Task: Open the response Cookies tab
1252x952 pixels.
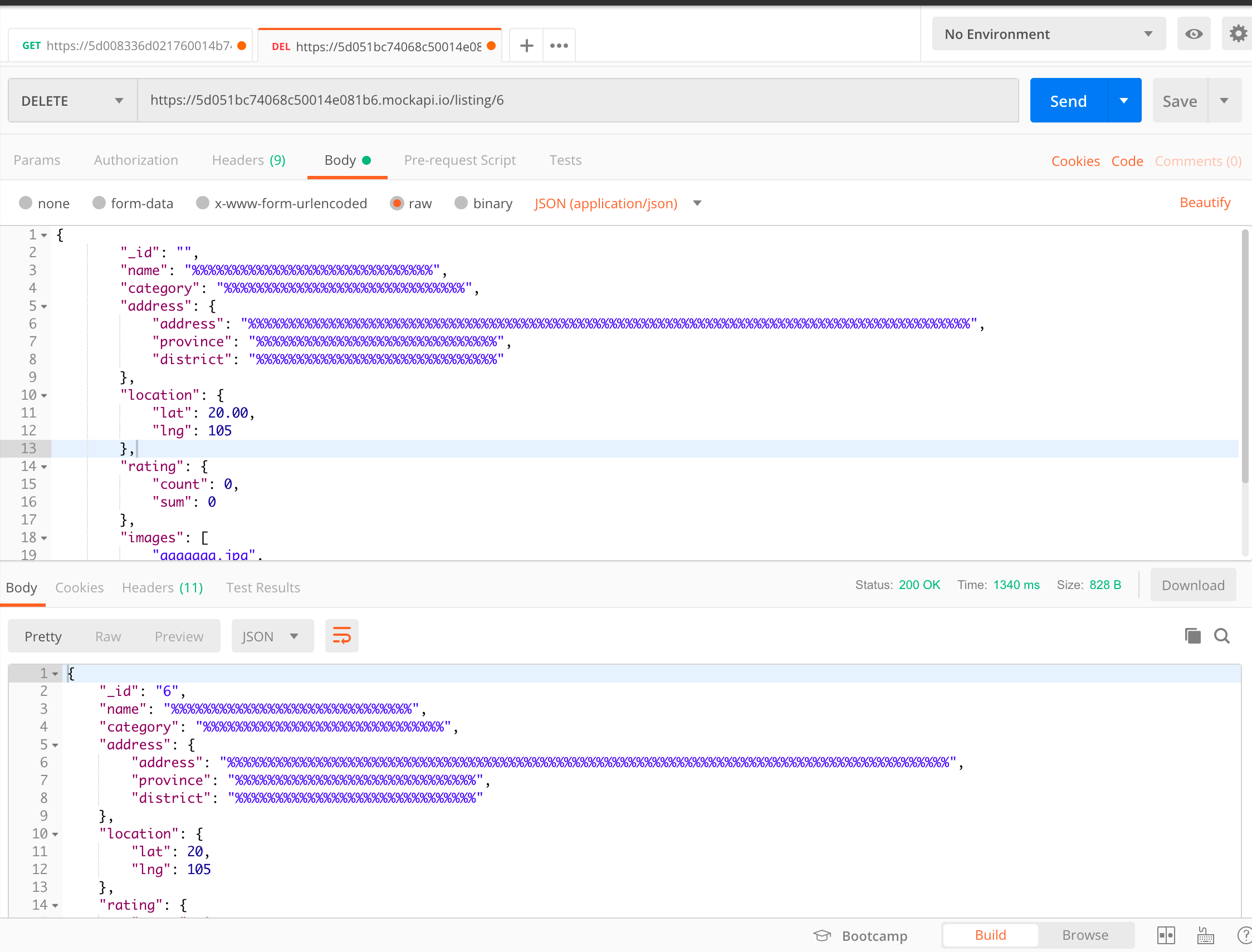Action: (79, 588)
